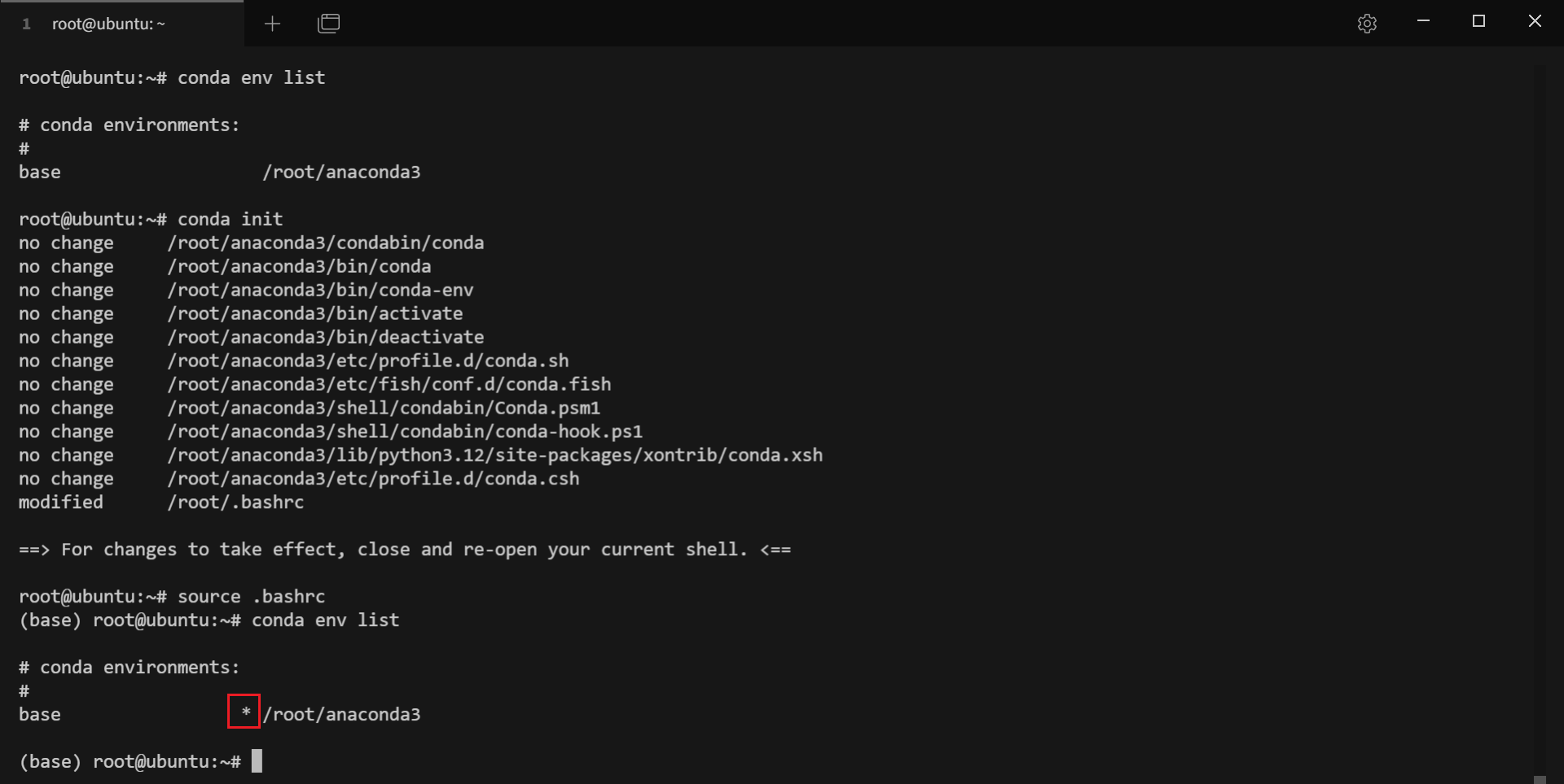Minimize the terminal window

tap(1423, 22)
